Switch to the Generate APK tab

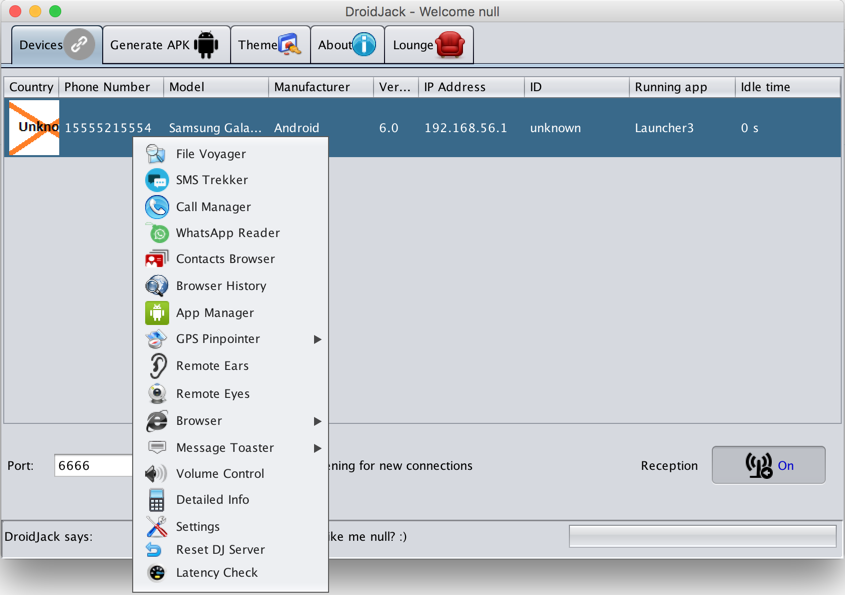(166, 45)
